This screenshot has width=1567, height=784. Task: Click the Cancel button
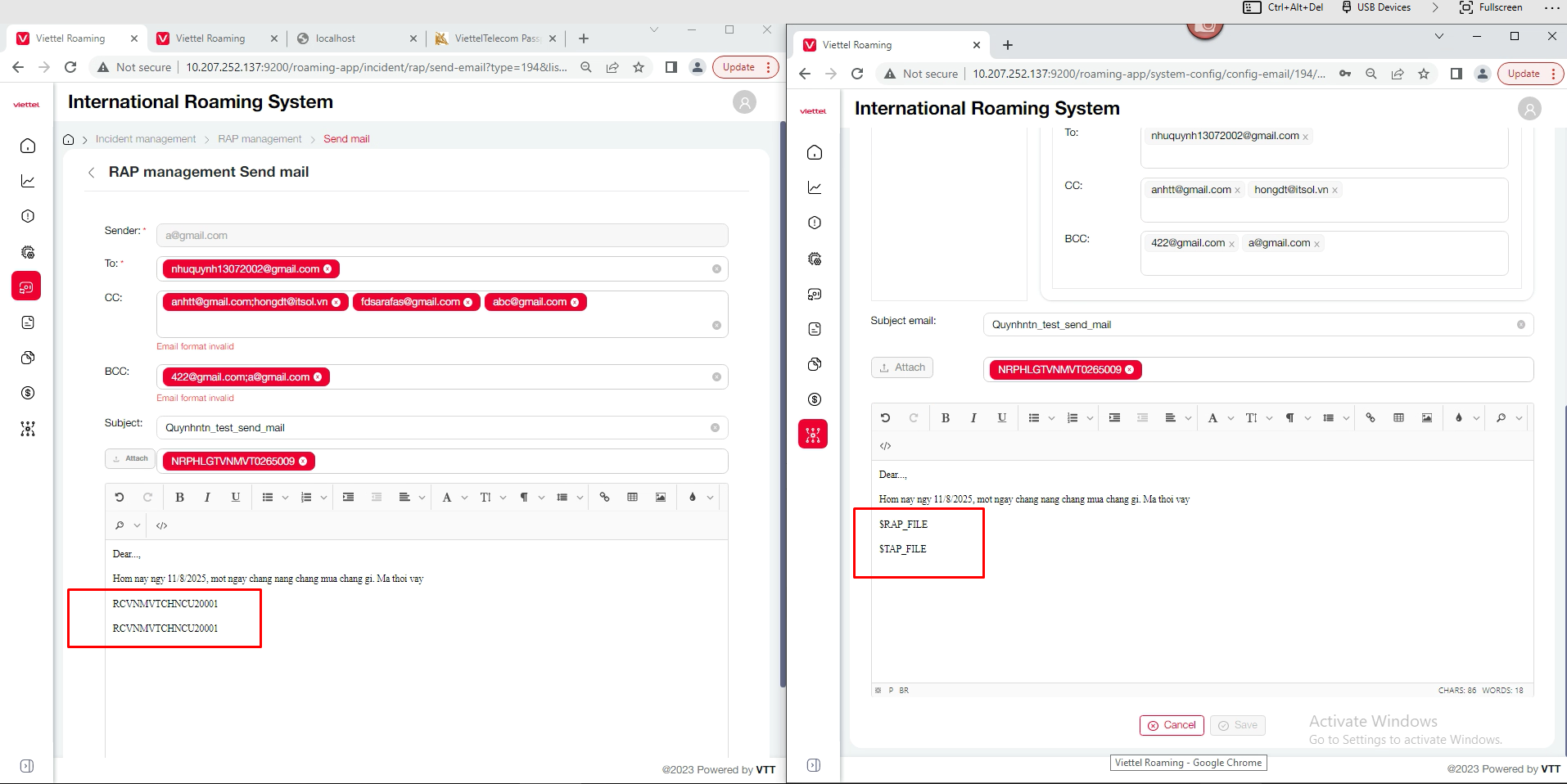click(1172, 725)
